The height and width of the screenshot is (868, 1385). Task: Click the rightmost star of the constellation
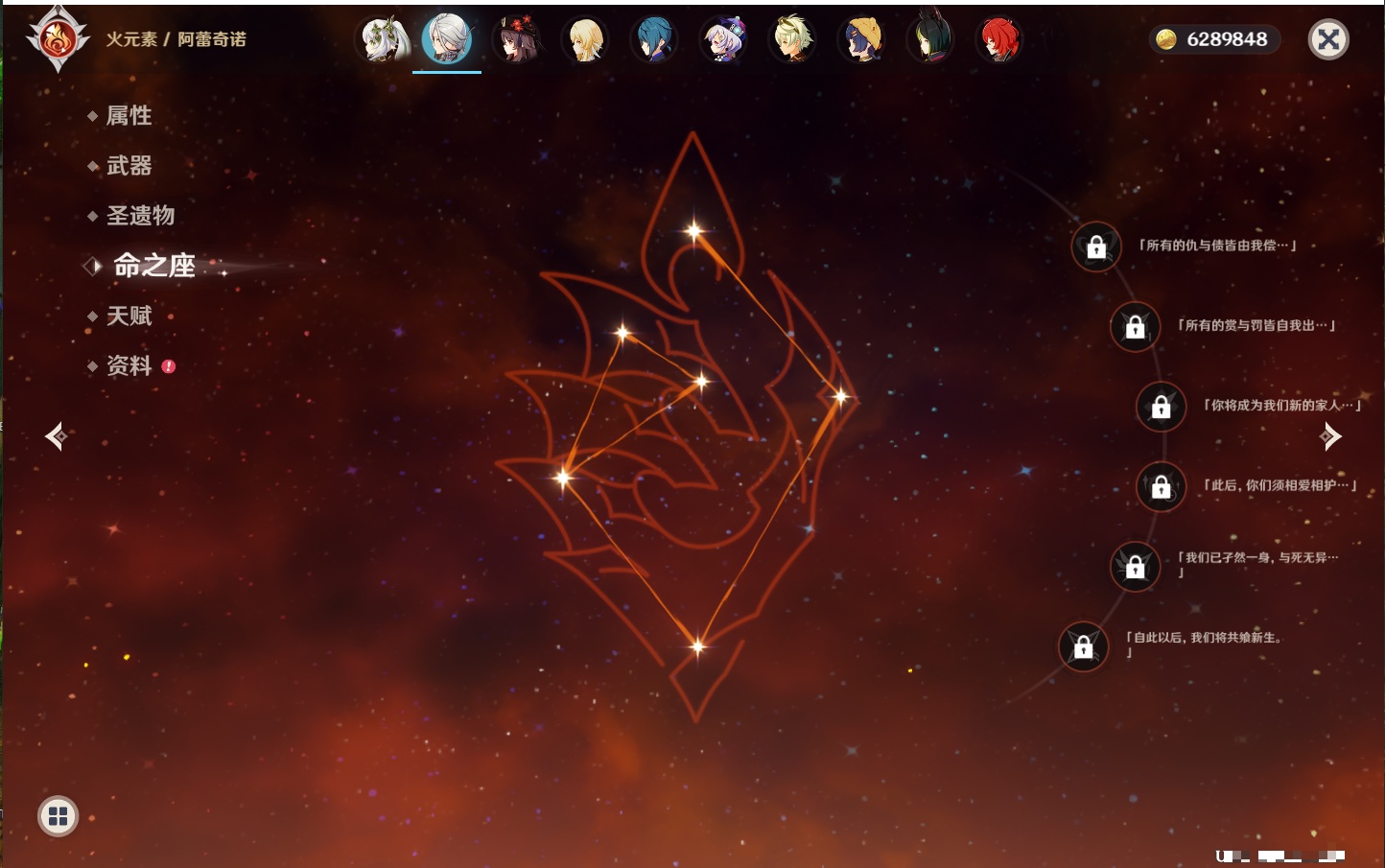point(840,396)
